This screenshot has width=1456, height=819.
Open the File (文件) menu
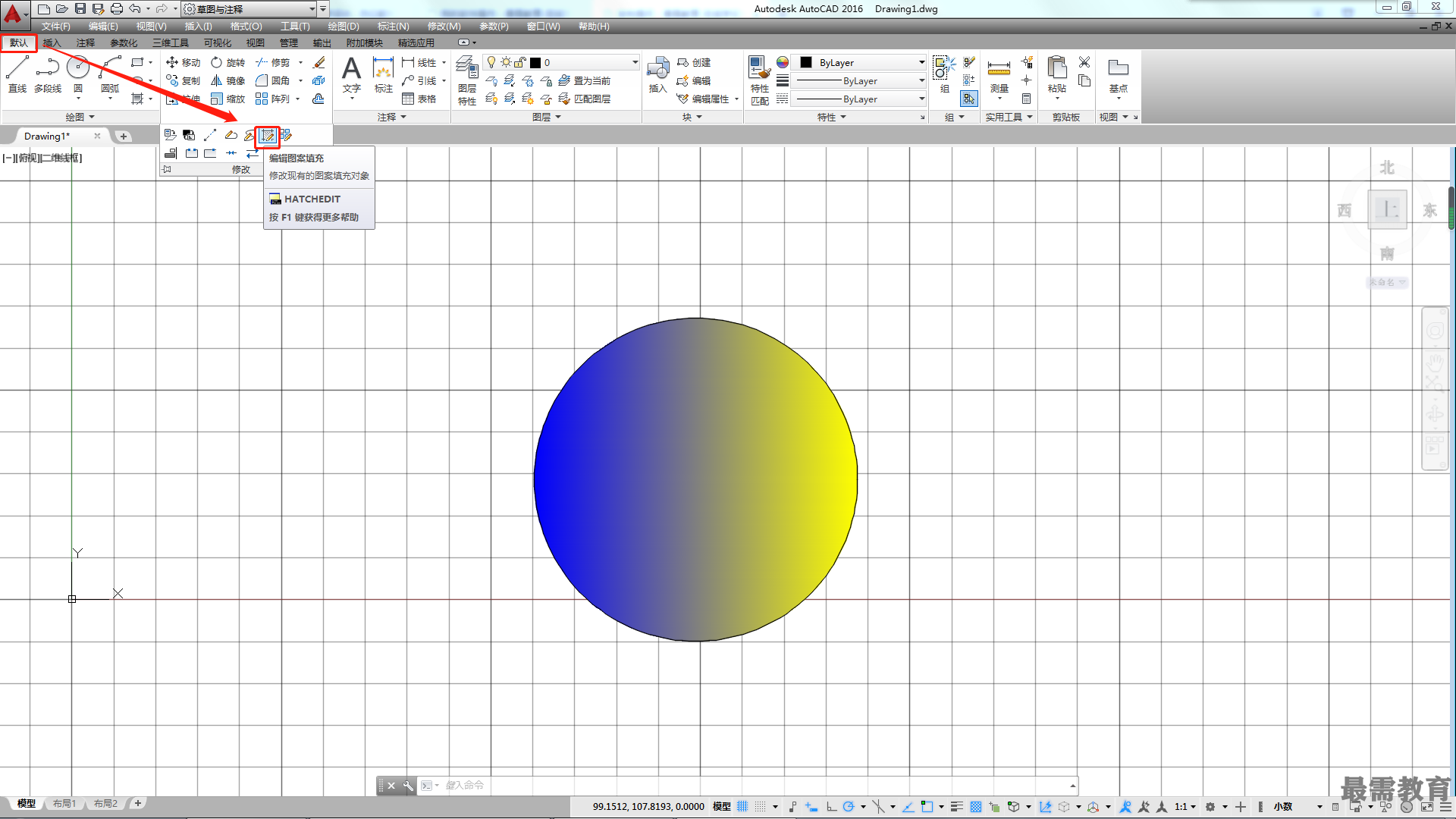pyautogui.click(x=56, y=26)
